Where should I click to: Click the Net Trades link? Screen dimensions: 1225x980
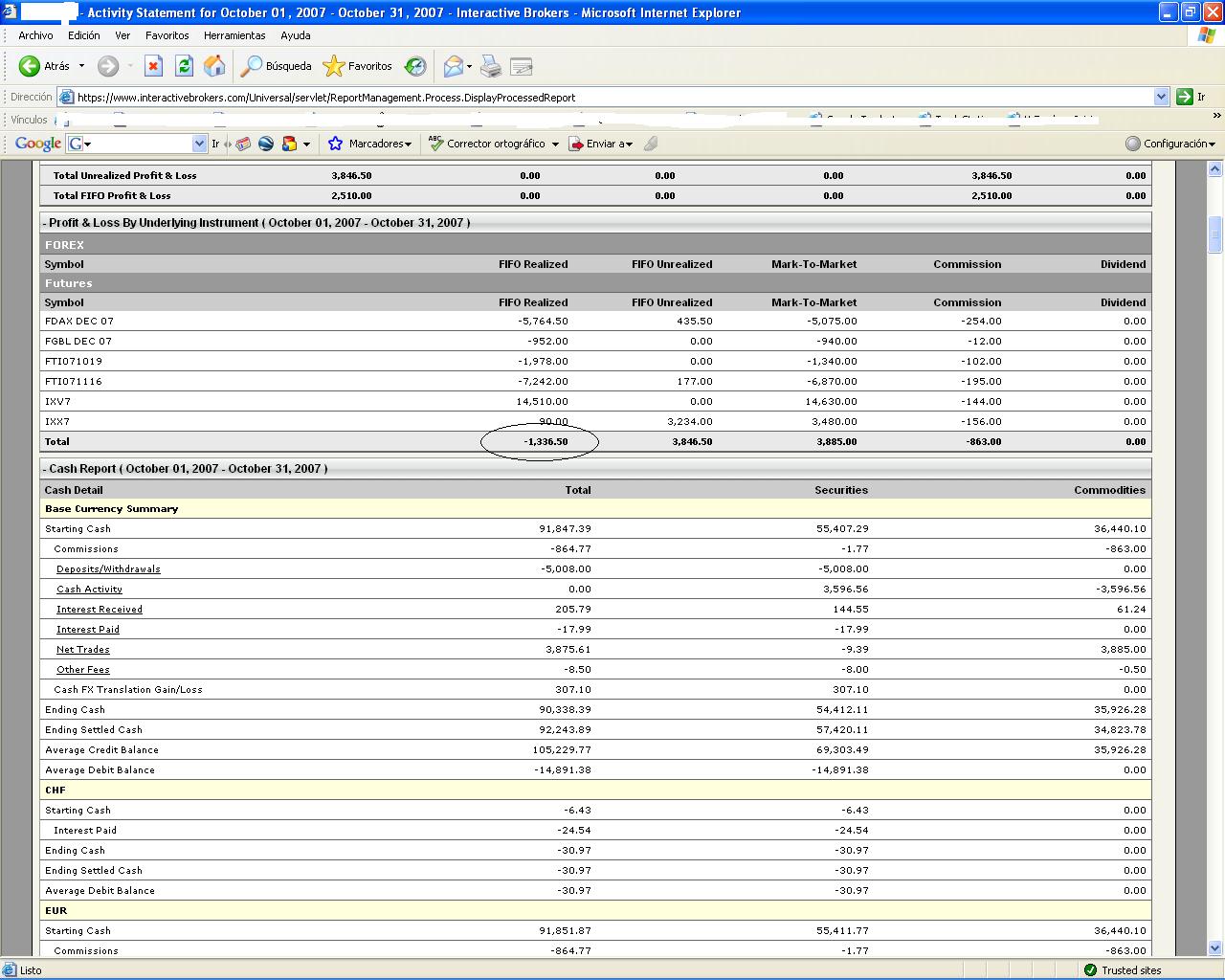(x=83, y=650)
